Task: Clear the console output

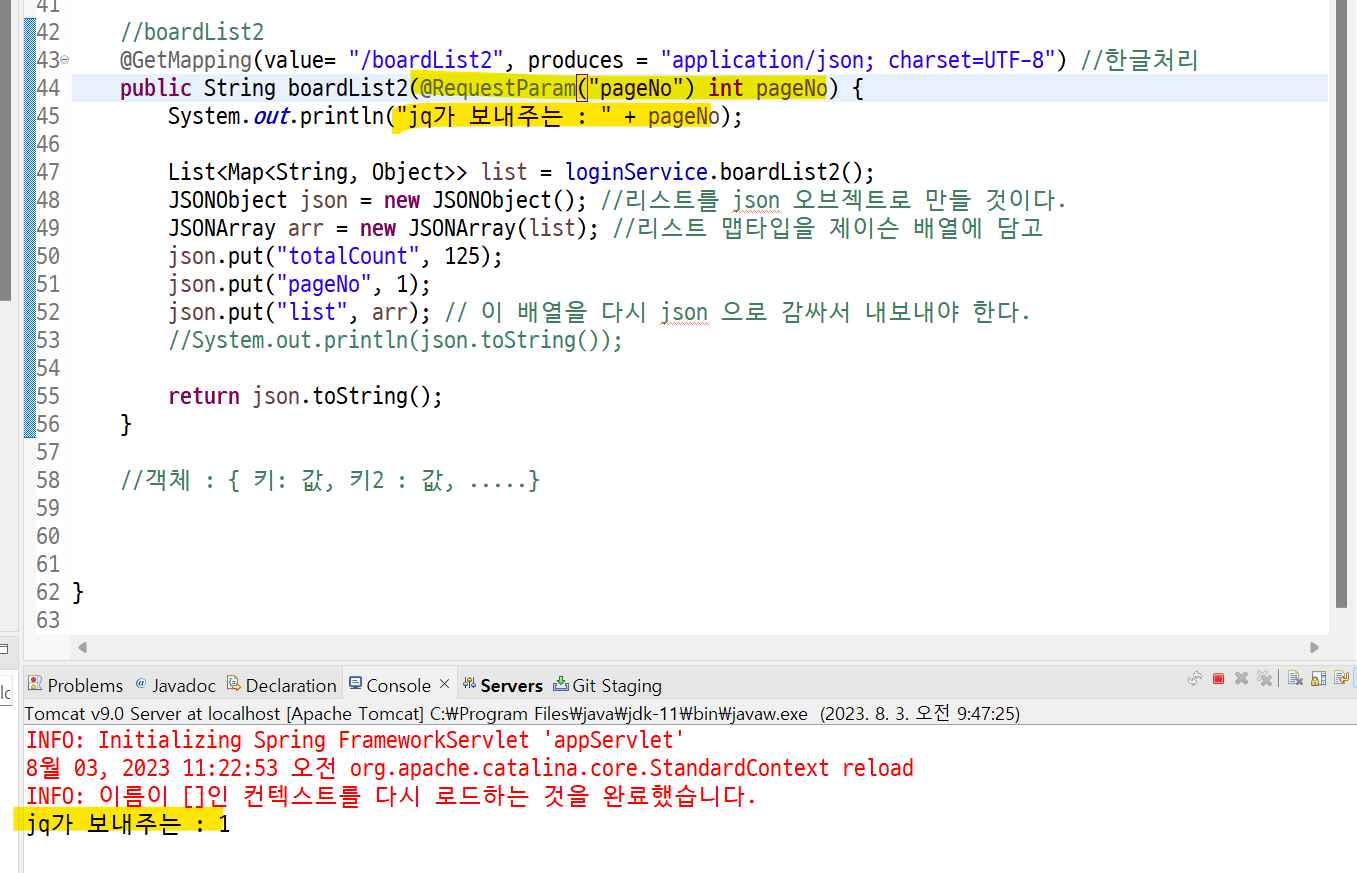Action: pos(1295,678)
